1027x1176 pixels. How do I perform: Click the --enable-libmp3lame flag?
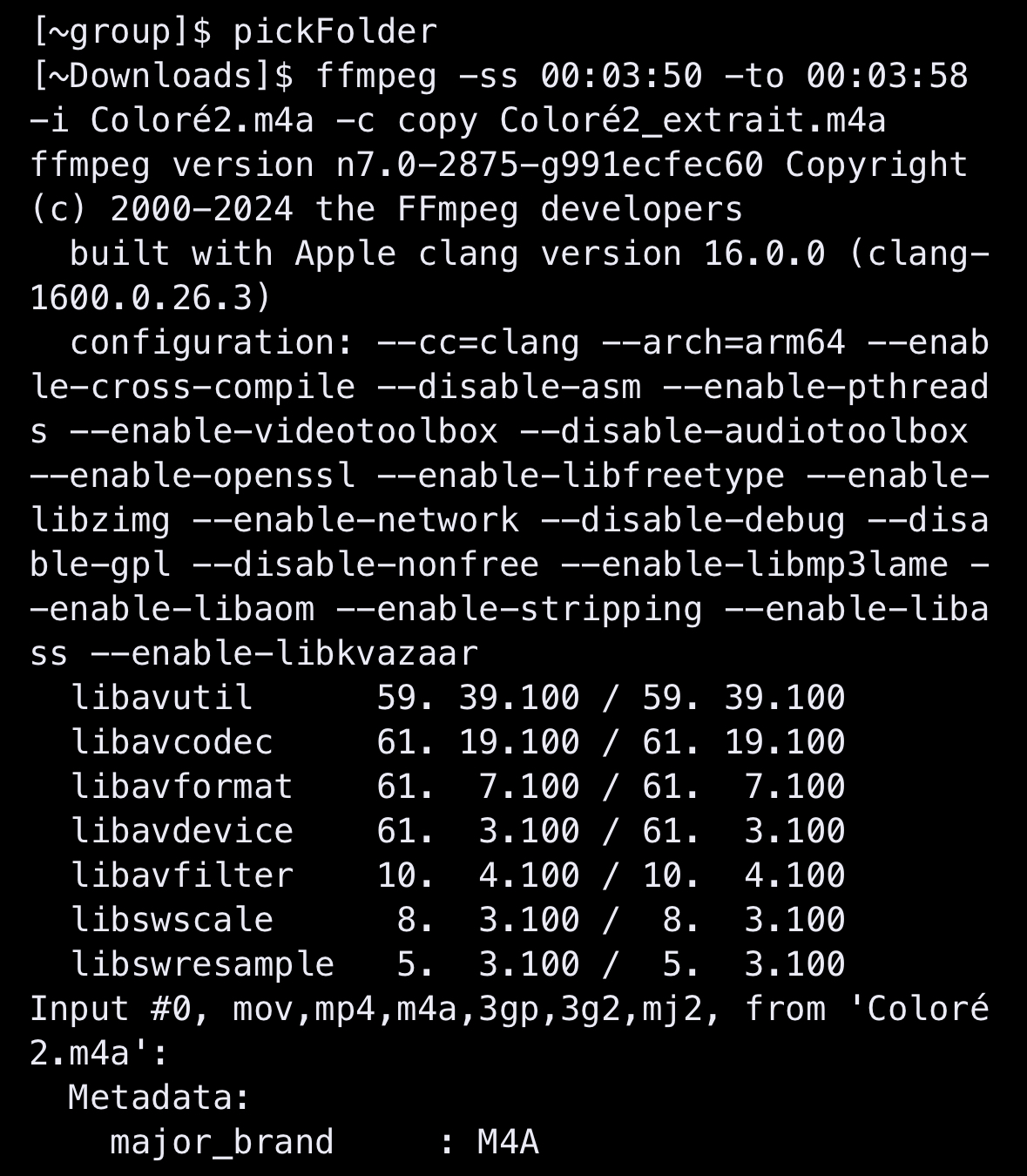coord(753,565)
